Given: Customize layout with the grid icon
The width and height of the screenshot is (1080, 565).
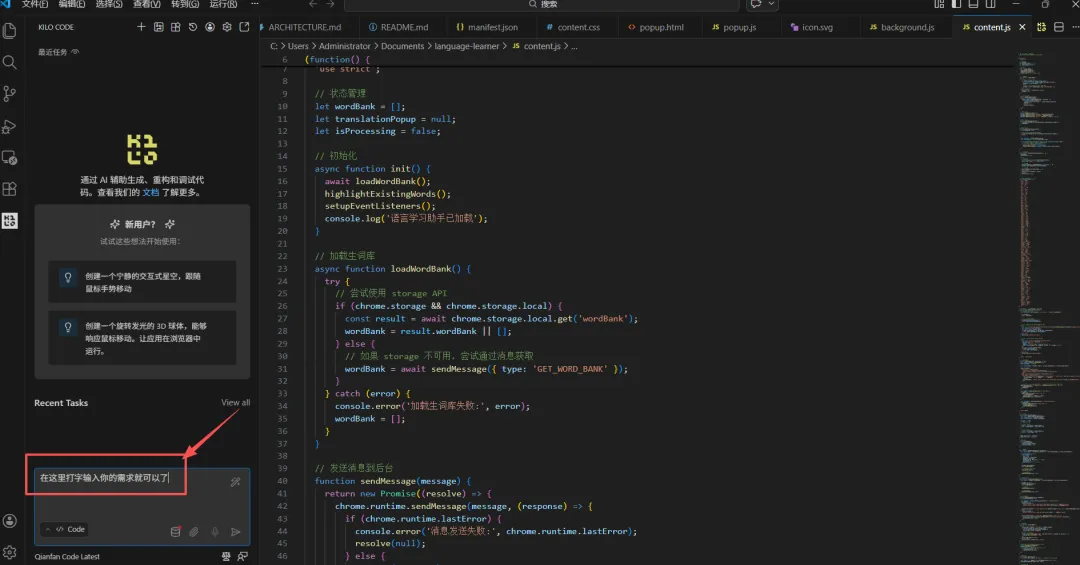Looking at the screenshot, I should [x=939, y=4].
